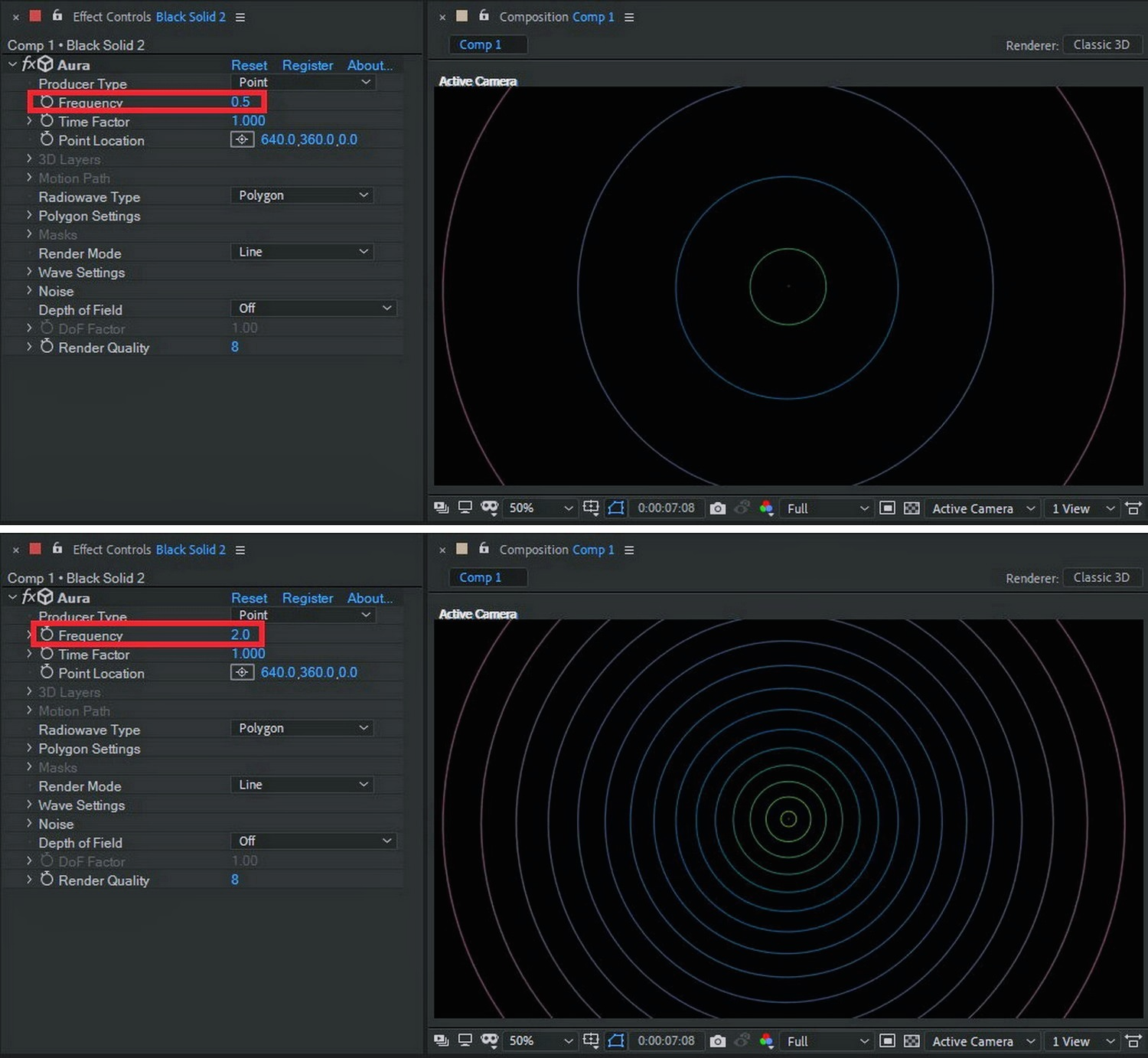Click About link in upper Aura effect
Viewport: 1148px width, 1058px height.
tap(370, 65)
